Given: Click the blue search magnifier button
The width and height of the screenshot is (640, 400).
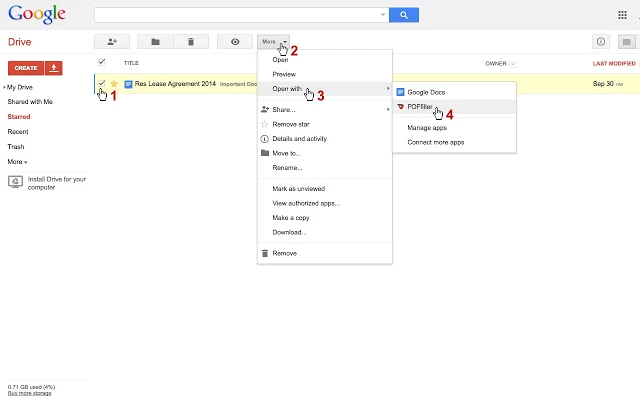Looking at the screenshot, I should click(404, 15).
